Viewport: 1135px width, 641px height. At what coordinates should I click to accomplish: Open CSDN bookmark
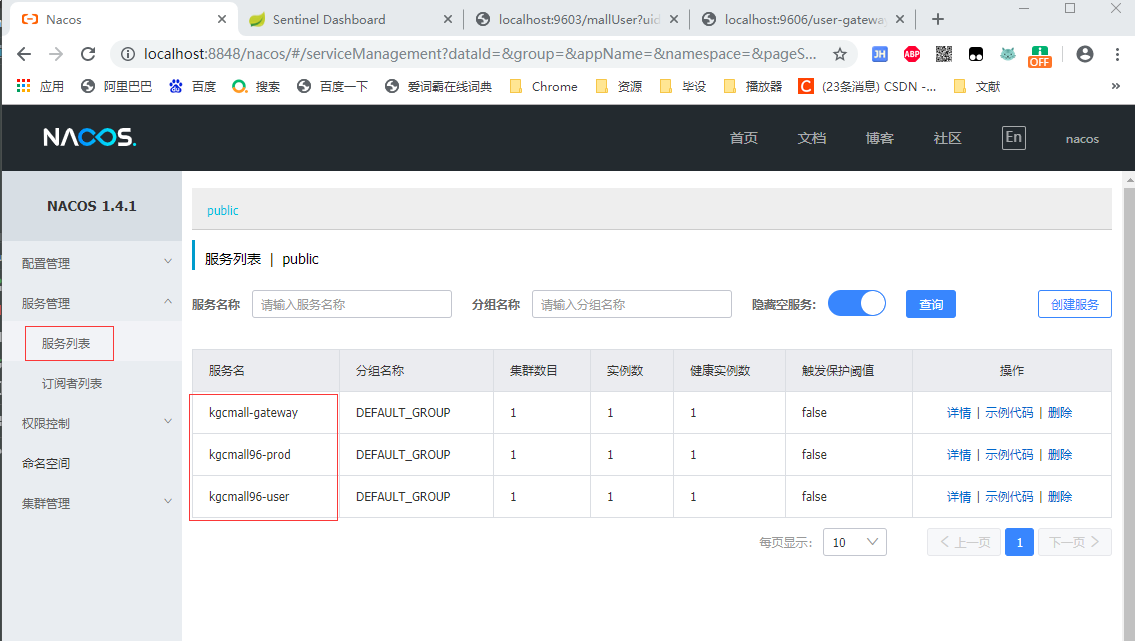[x=867, y=87]
